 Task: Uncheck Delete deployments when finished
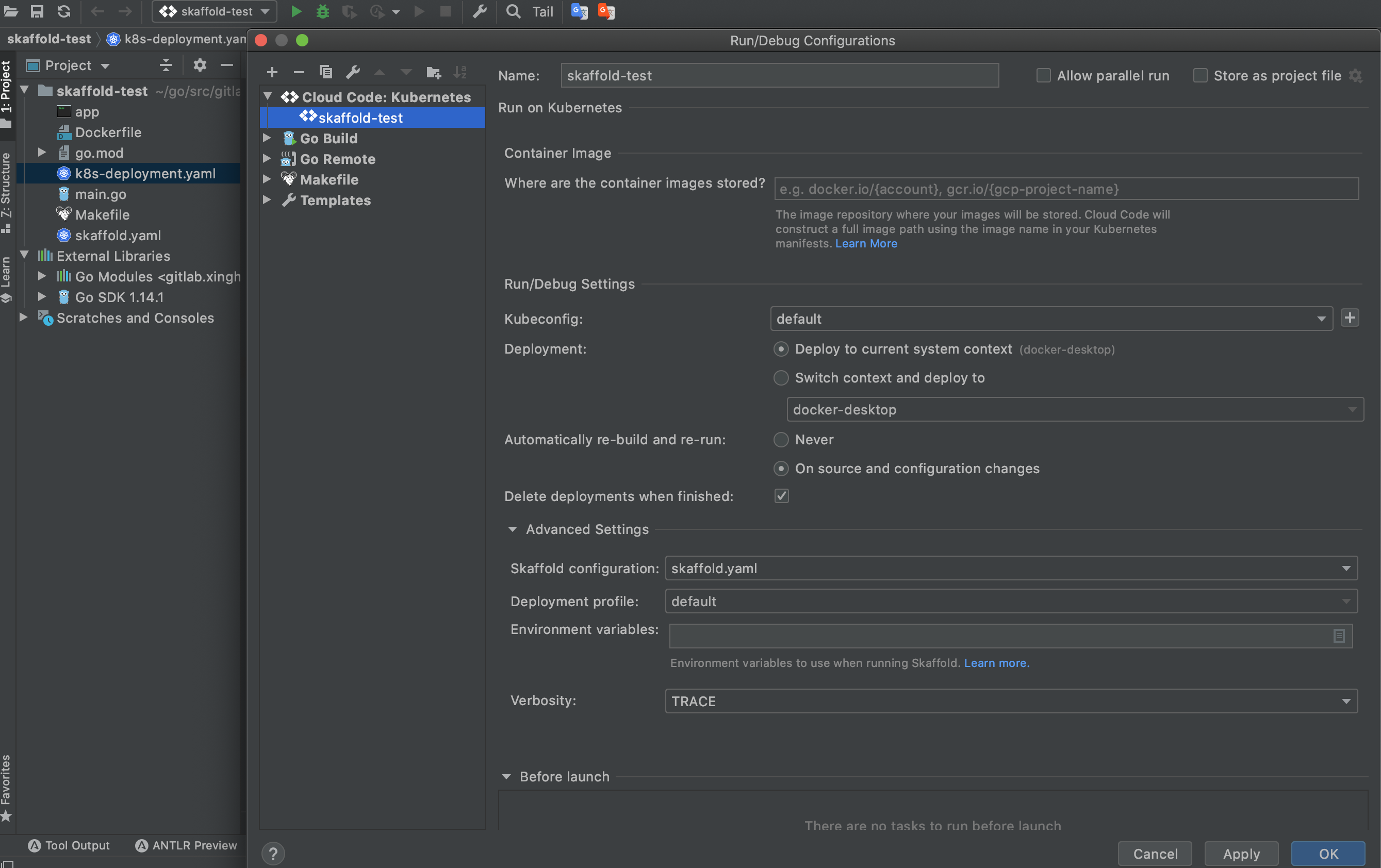[781, 496]
